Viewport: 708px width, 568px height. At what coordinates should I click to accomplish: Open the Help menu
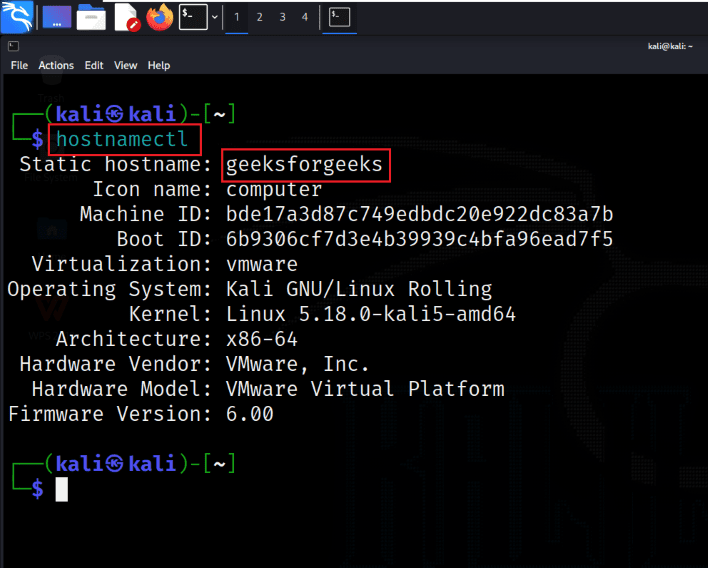159,65
